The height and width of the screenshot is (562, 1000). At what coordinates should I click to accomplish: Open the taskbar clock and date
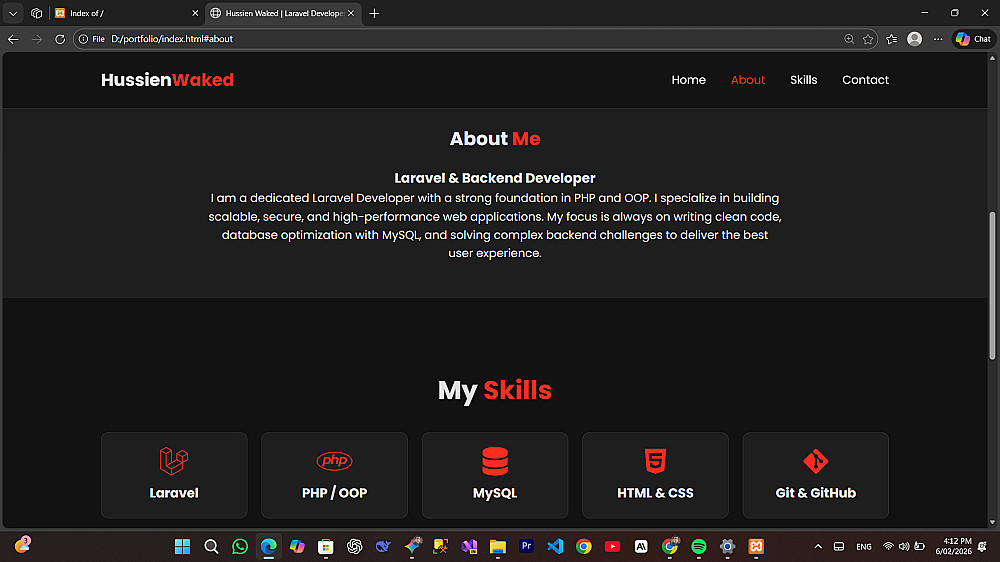(x=953, y=546)
